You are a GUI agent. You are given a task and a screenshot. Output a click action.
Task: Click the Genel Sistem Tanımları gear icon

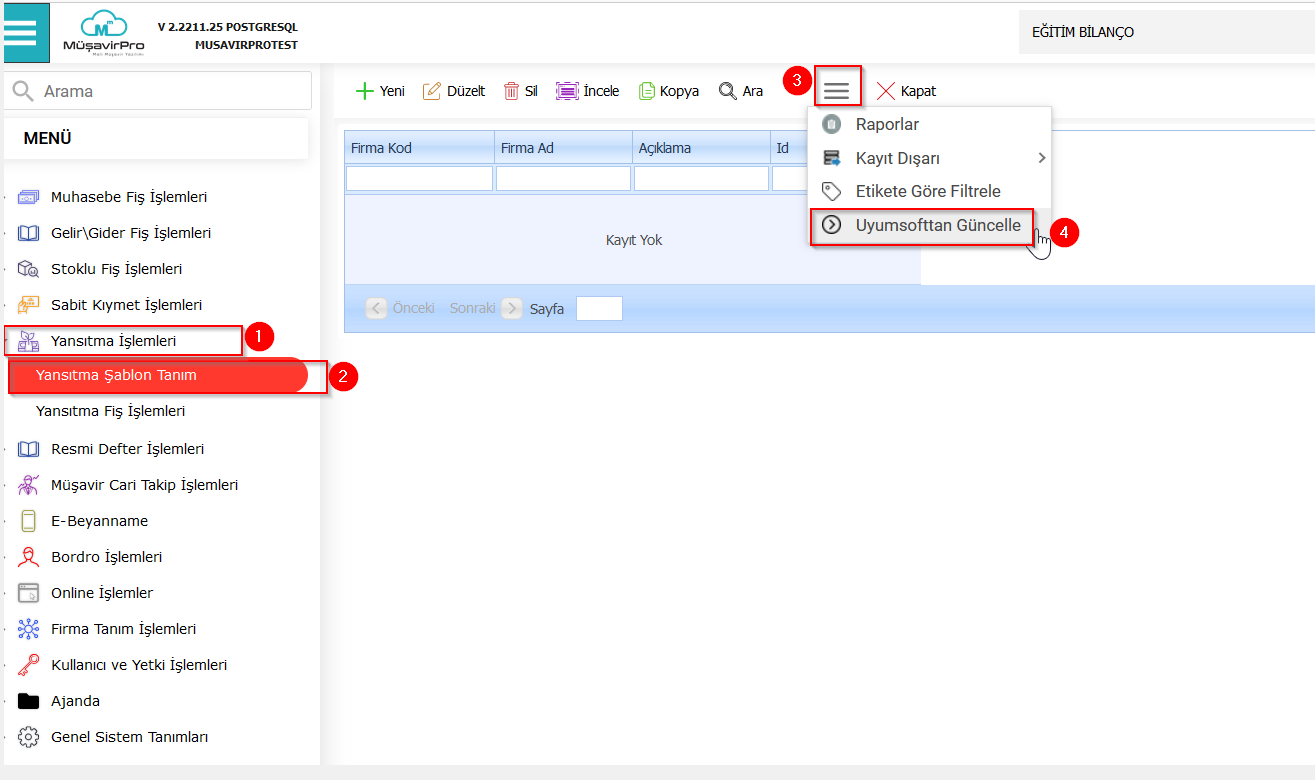[x=28, y=737]
